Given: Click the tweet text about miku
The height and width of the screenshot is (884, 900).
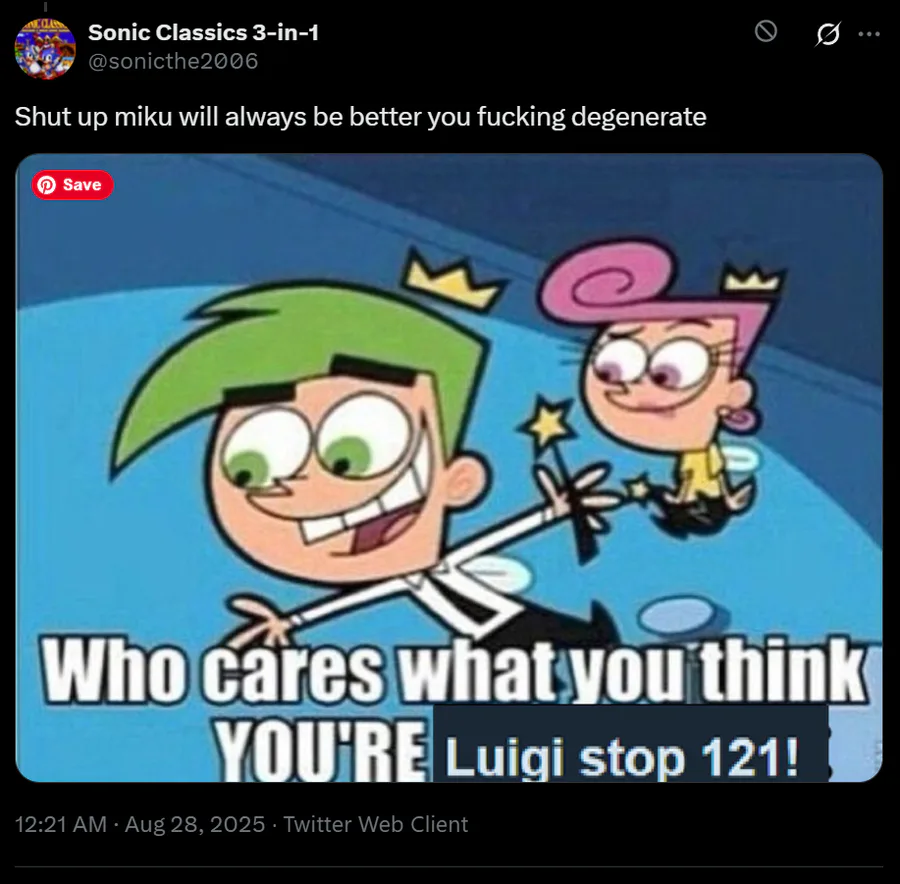Looking at the screenshot, I should click(x=360, y=117).
